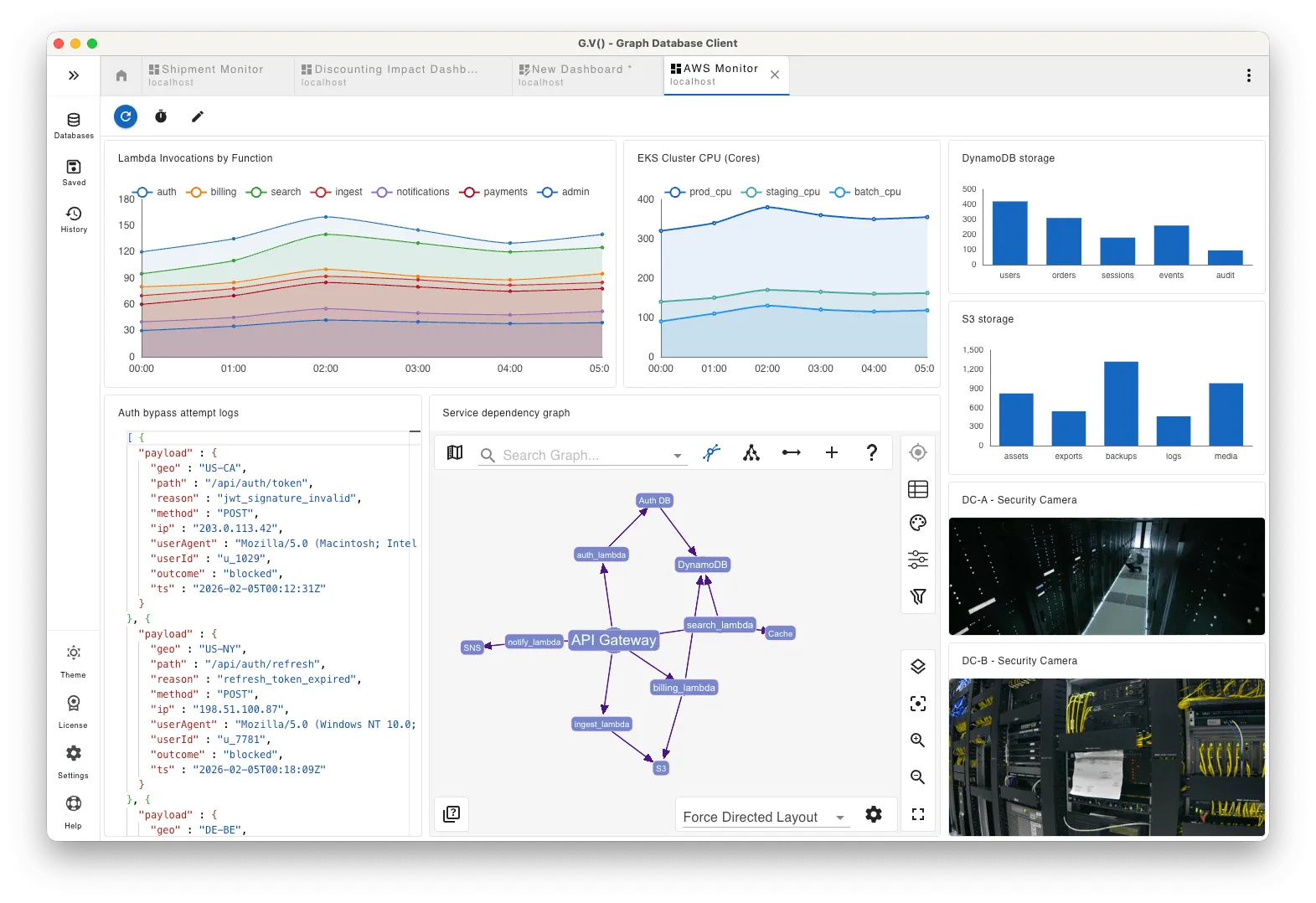The image size is (1316, 903).
Task: Toggle the billing legend series
Action: [212, 192]
